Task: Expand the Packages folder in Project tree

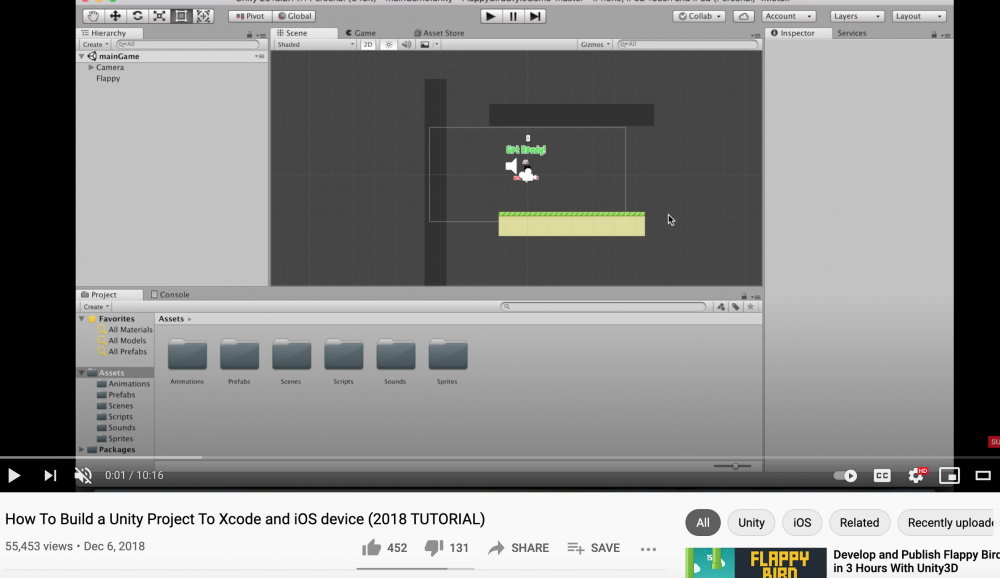Action: (x=82, y=450)
